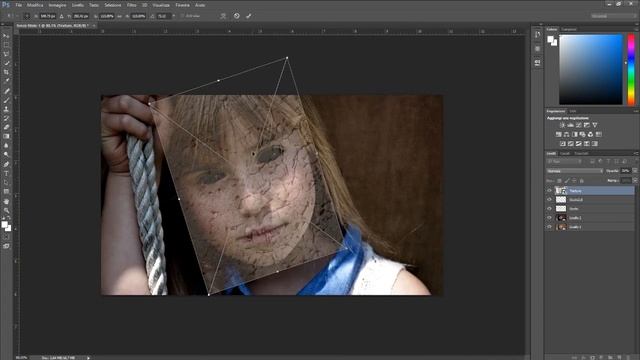Switch to the Tracciati tab
This screenshot has height=360, width=640.
tap(581, 153)
